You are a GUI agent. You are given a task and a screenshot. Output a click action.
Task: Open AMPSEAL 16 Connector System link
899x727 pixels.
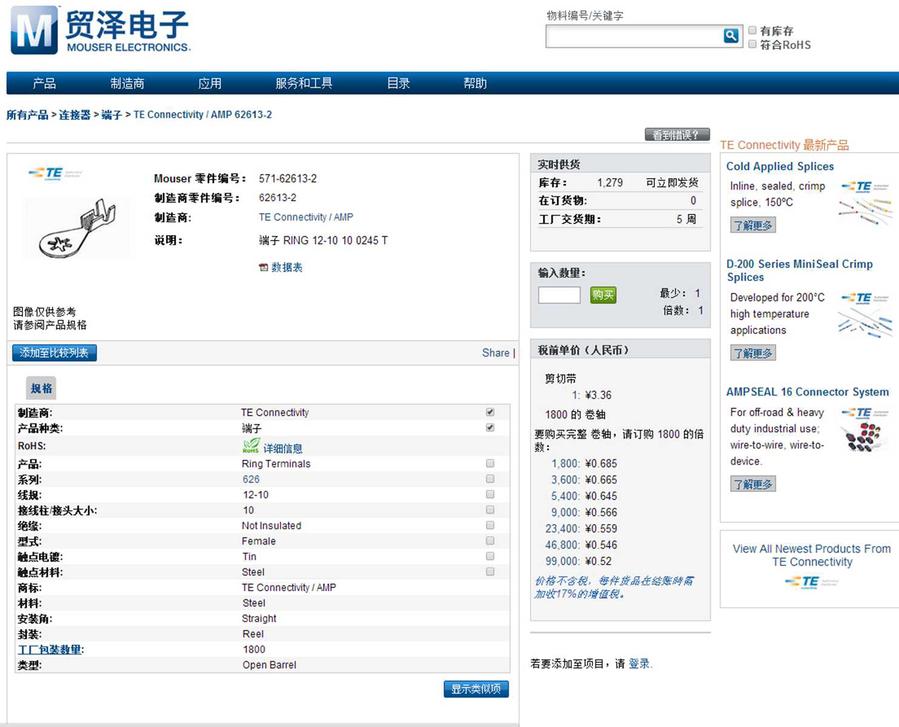click(807, 392)
